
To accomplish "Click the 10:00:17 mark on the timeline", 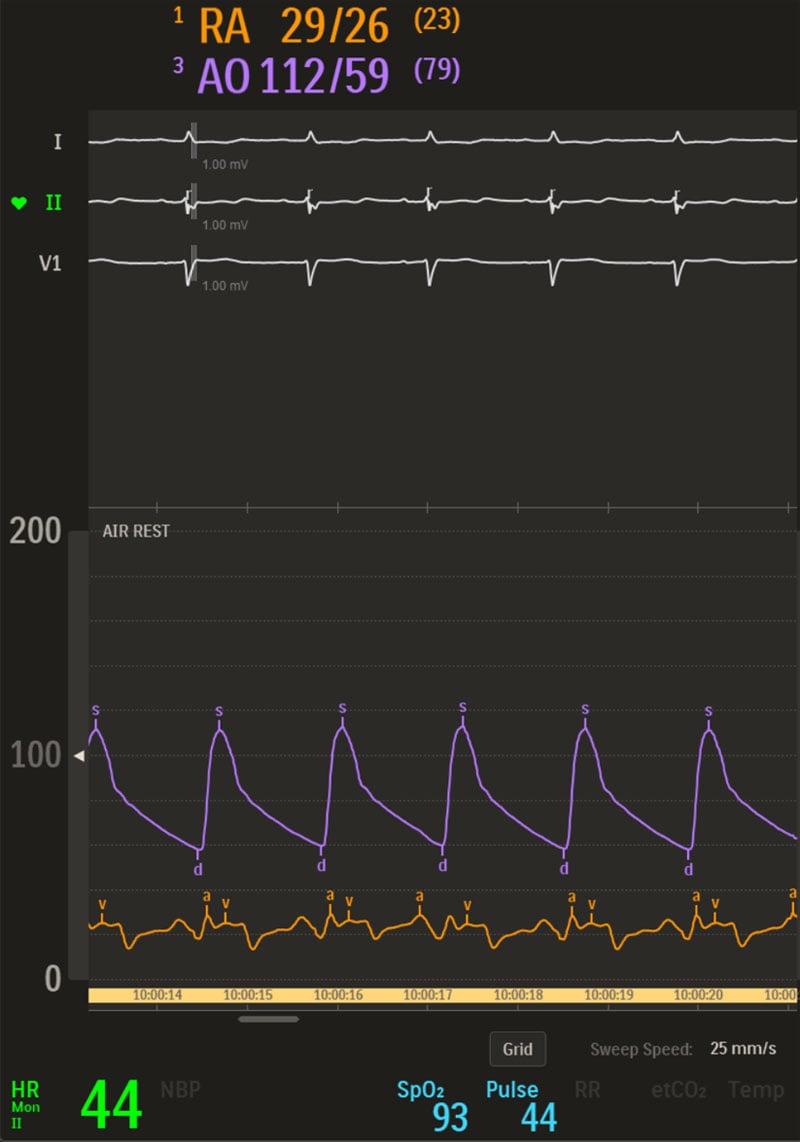I will click(x=427, y=996).
